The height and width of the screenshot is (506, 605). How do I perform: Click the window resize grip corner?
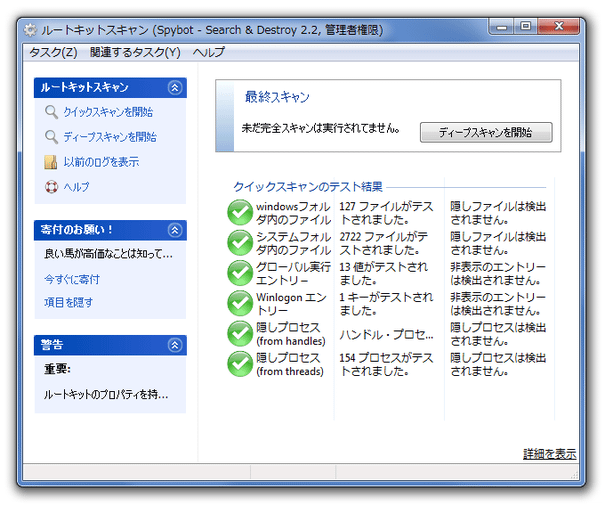(574, 474)
